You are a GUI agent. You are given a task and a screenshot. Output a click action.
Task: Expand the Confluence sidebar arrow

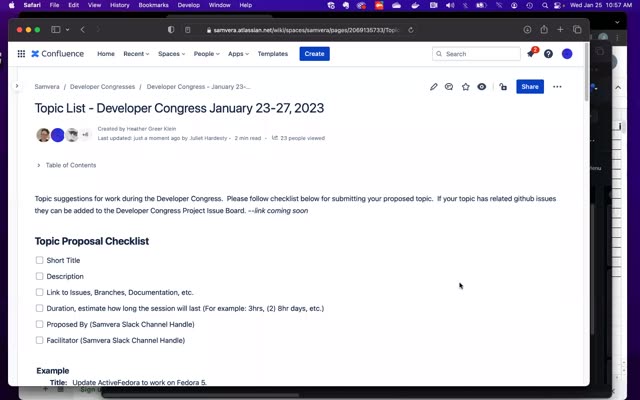[17, 86]
